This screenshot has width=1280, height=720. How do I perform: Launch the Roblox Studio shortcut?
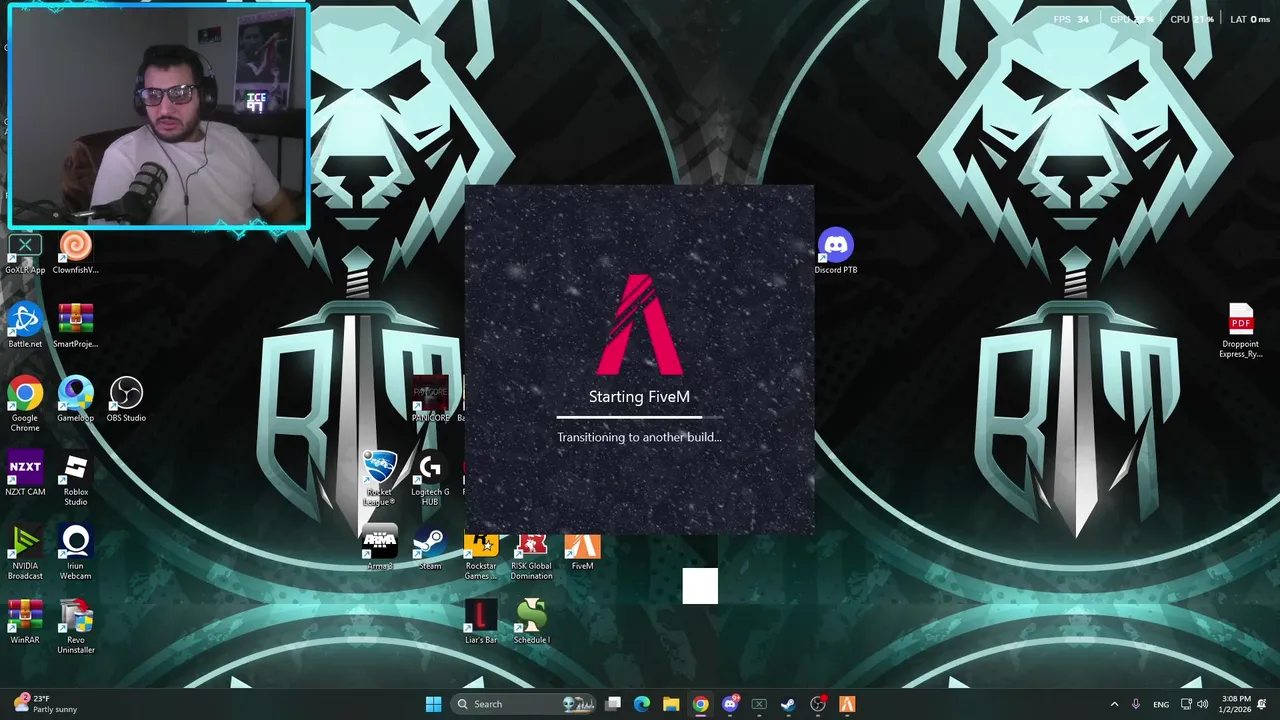click(75, 479)
